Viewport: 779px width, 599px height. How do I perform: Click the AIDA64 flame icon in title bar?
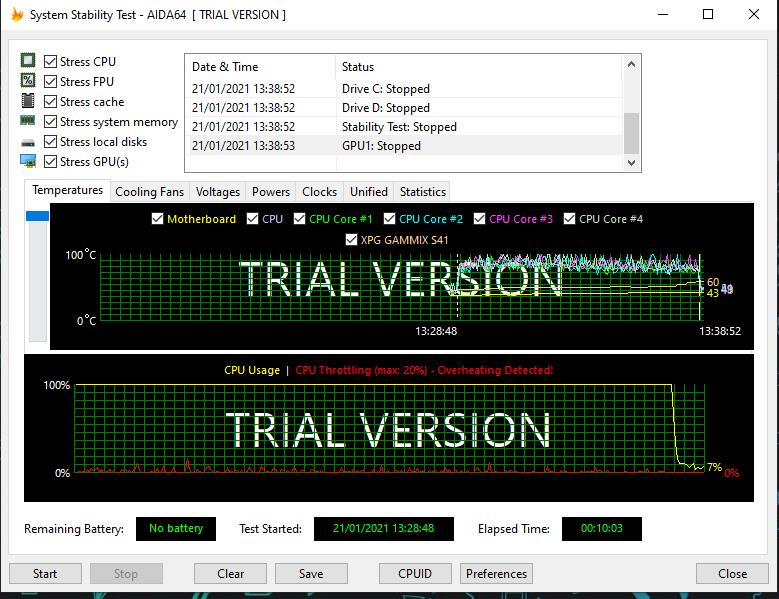(17, 14)
